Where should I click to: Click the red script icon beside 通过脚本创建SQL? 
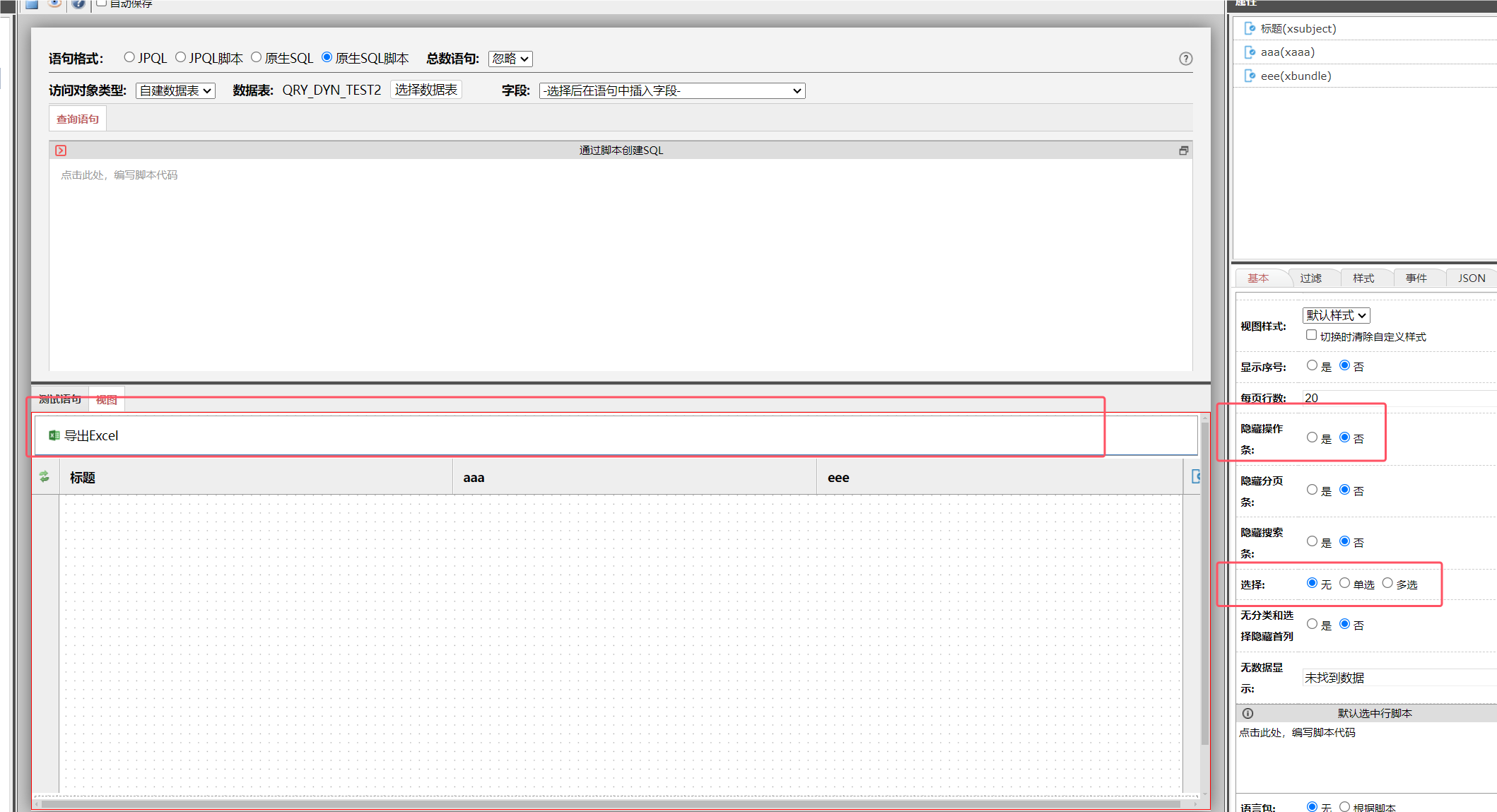click(x=61, y=151)
